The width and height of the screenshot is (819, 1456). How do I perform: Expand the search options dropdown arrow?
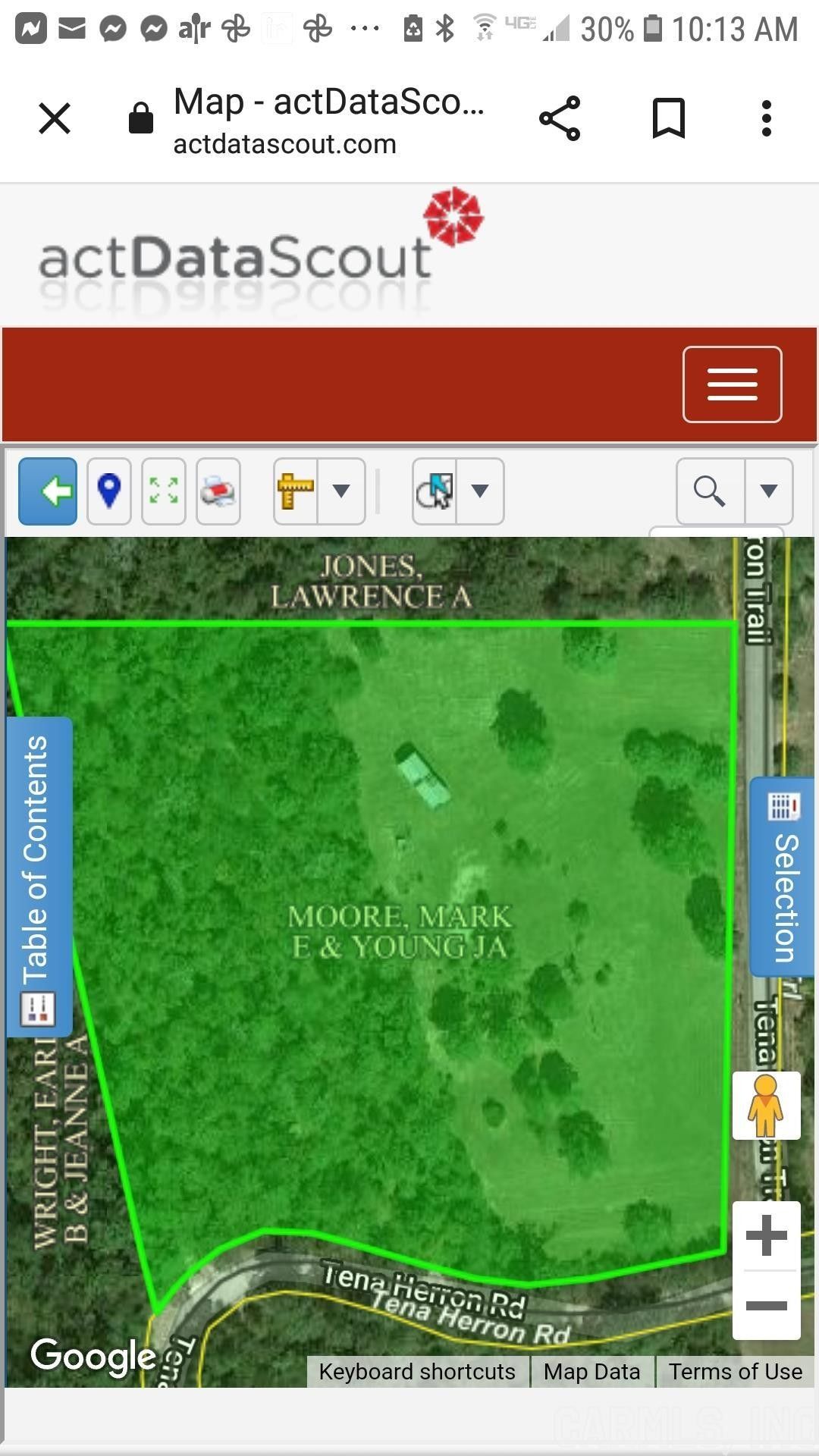coord(769,491)
